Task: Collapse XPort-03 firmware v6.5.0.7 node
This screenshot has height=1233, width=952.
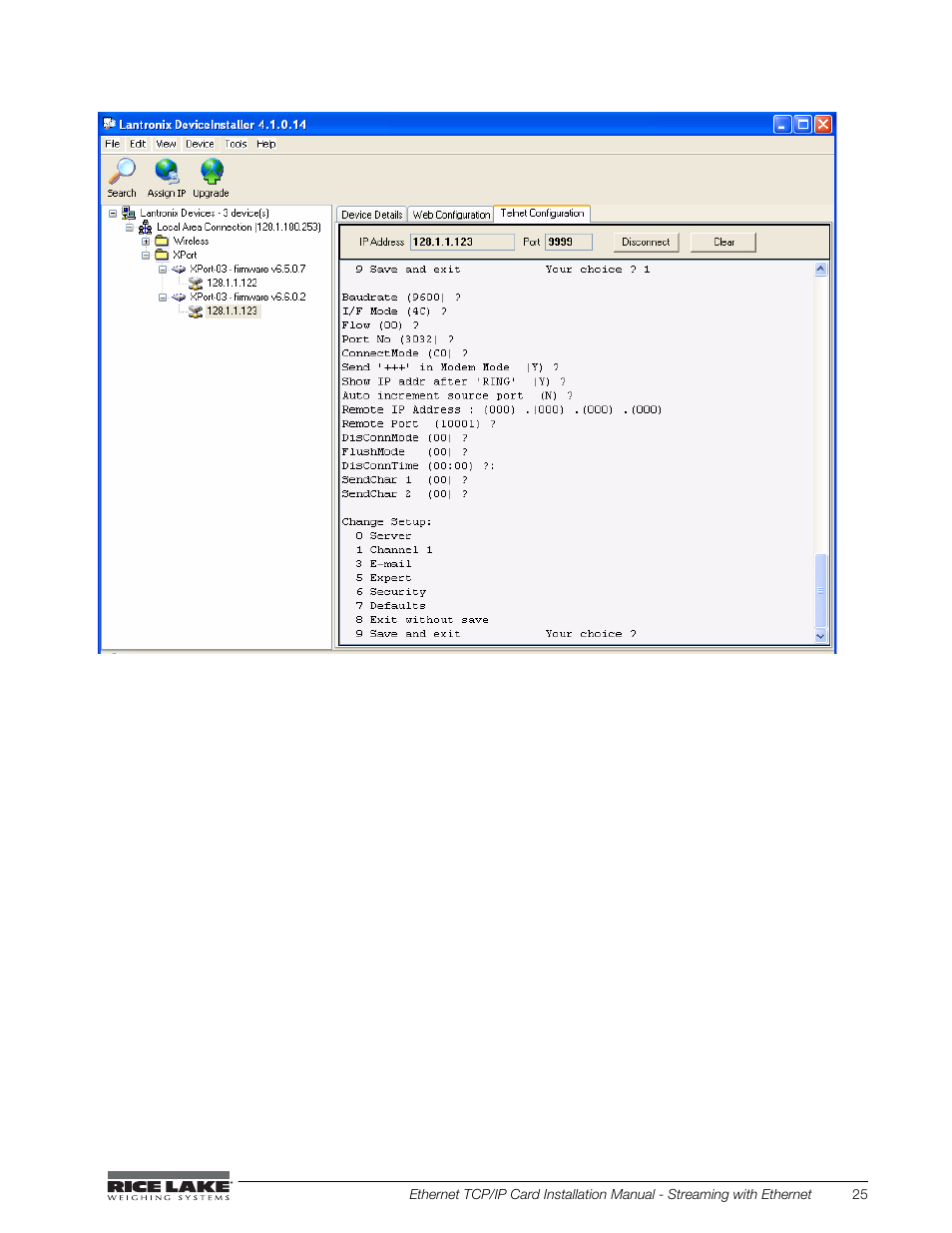Action: (163, 270)
